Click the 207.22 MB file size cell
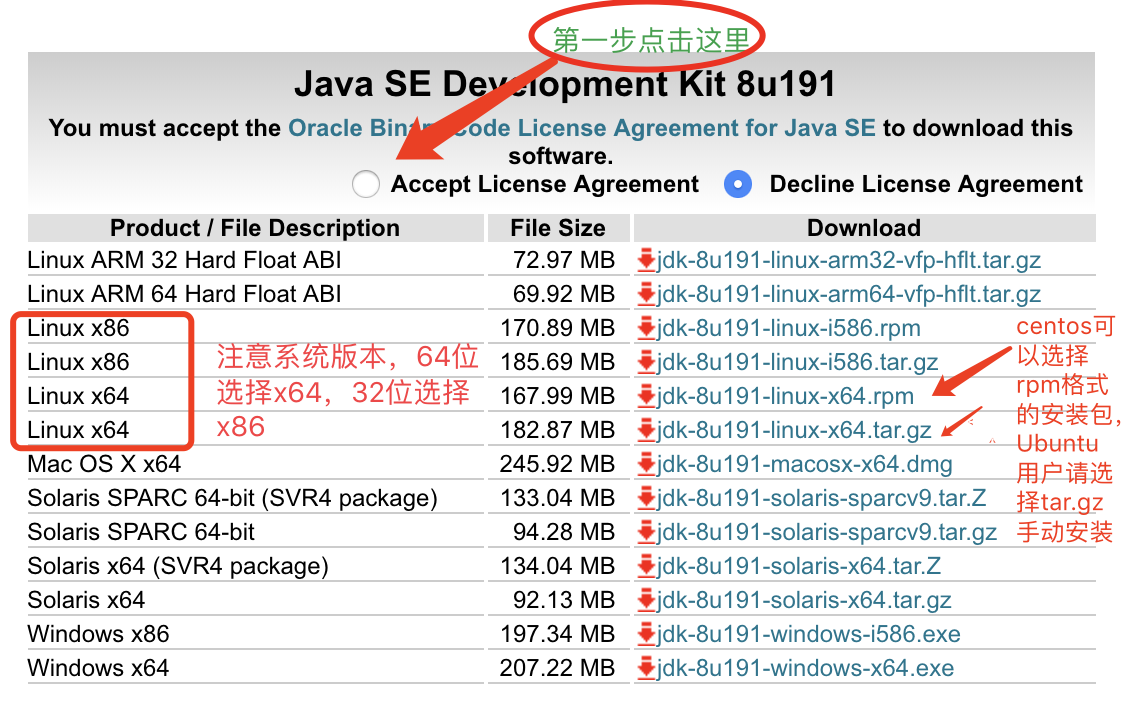This screenshot has width=1130, height=718. [x=558, y=667]
